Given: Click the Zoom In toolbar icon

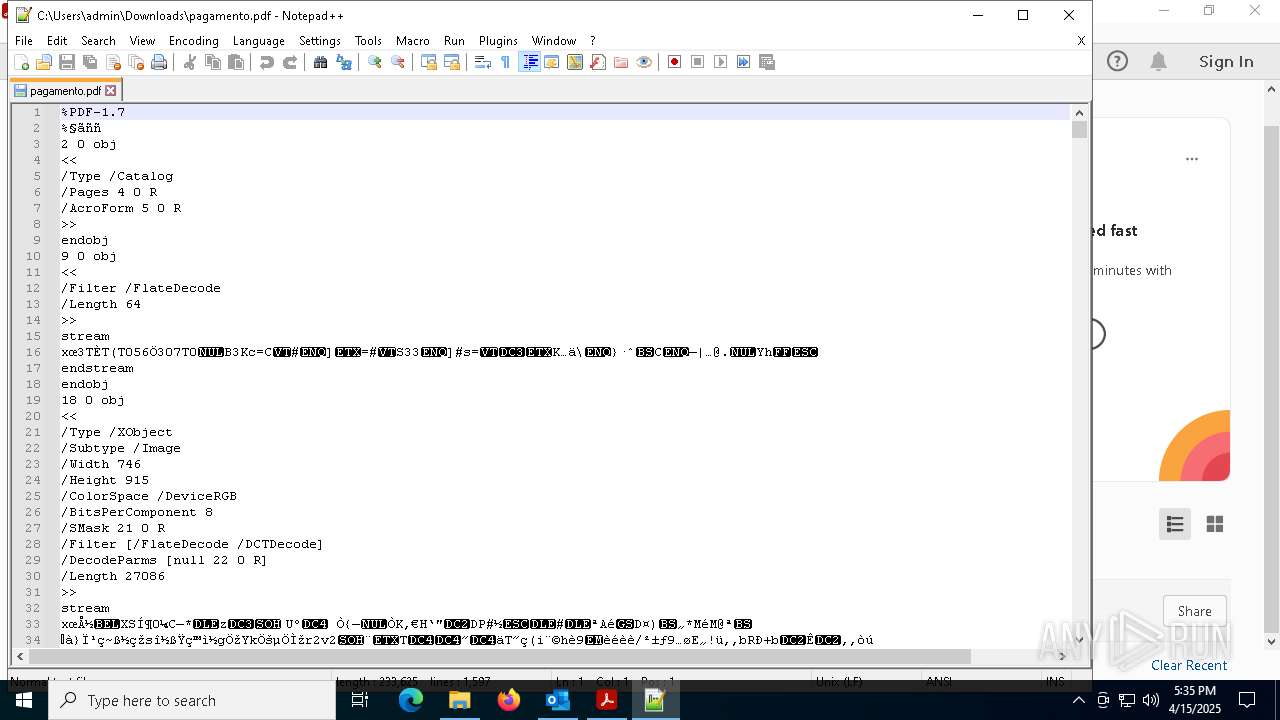Looking at the screenshot, I should 375,62.
